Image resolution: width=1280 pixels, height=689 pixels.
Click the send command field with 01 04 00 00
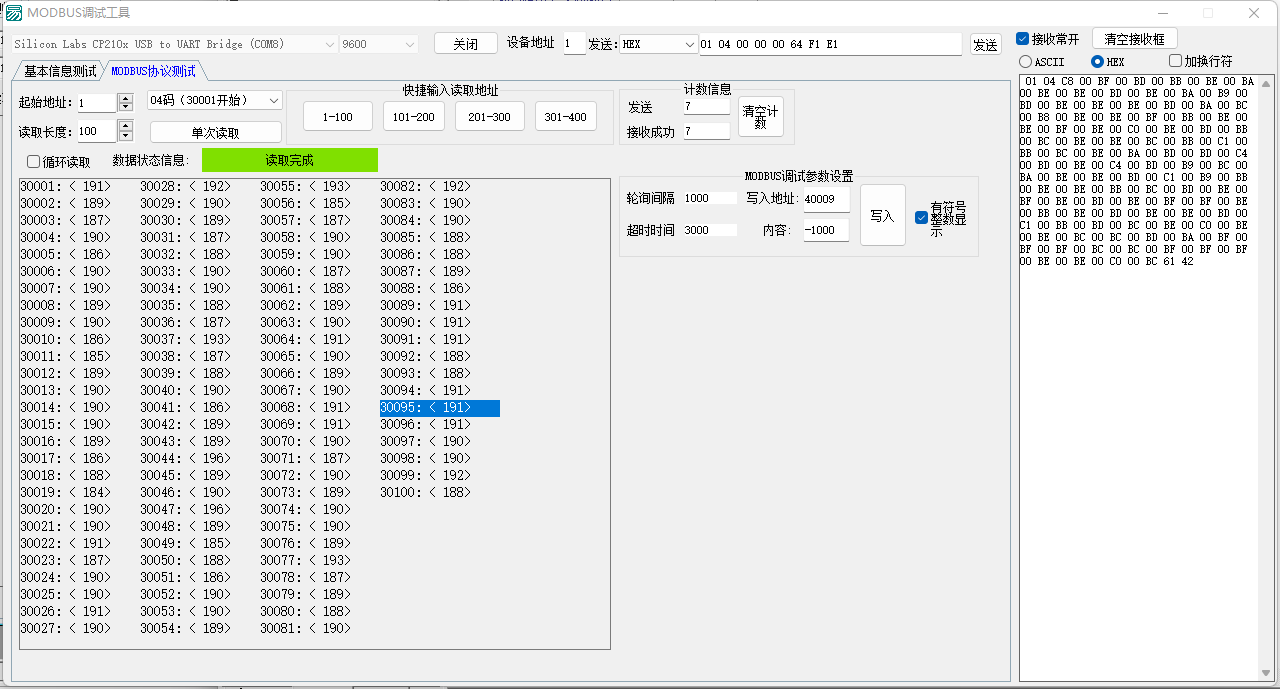[830, 44]
